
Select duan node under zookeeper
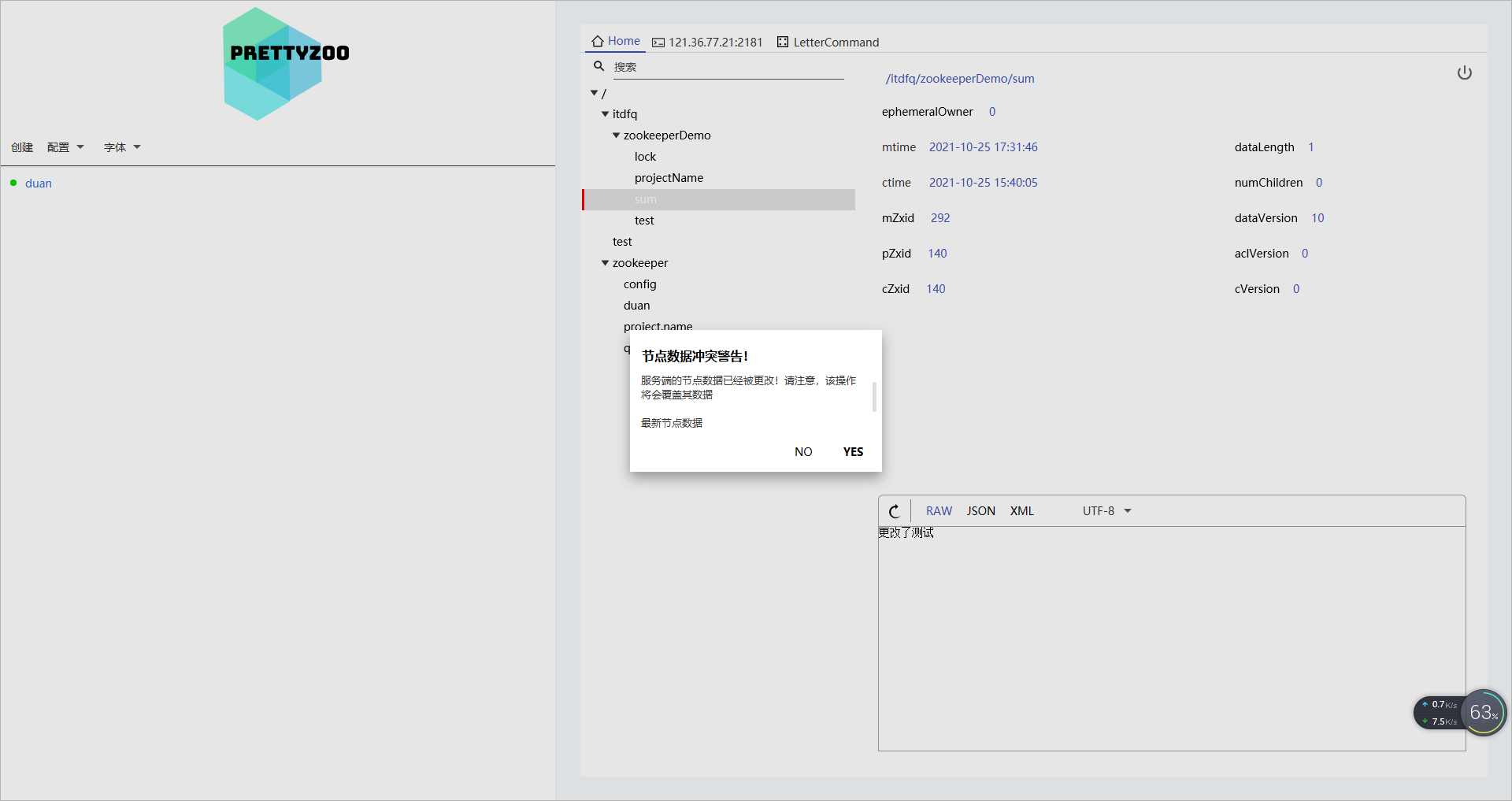pyautogui.click(x=636, y=306)
